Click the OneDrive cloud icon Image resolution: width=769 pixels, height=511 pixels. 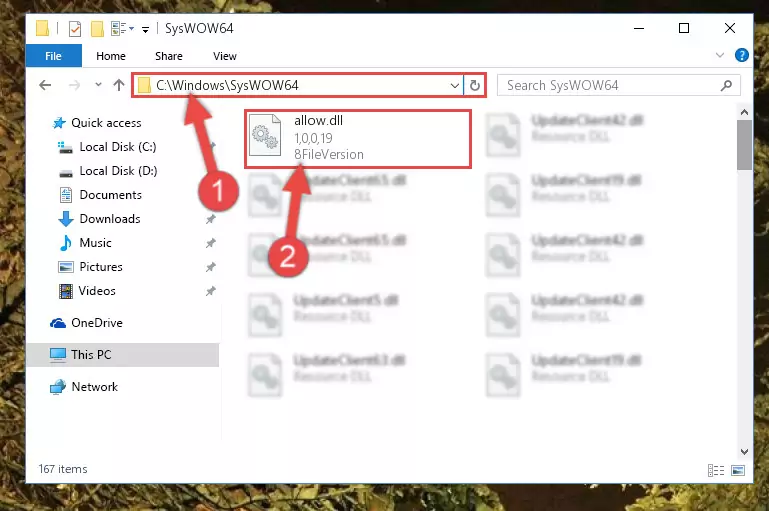[x=57, y=323]
